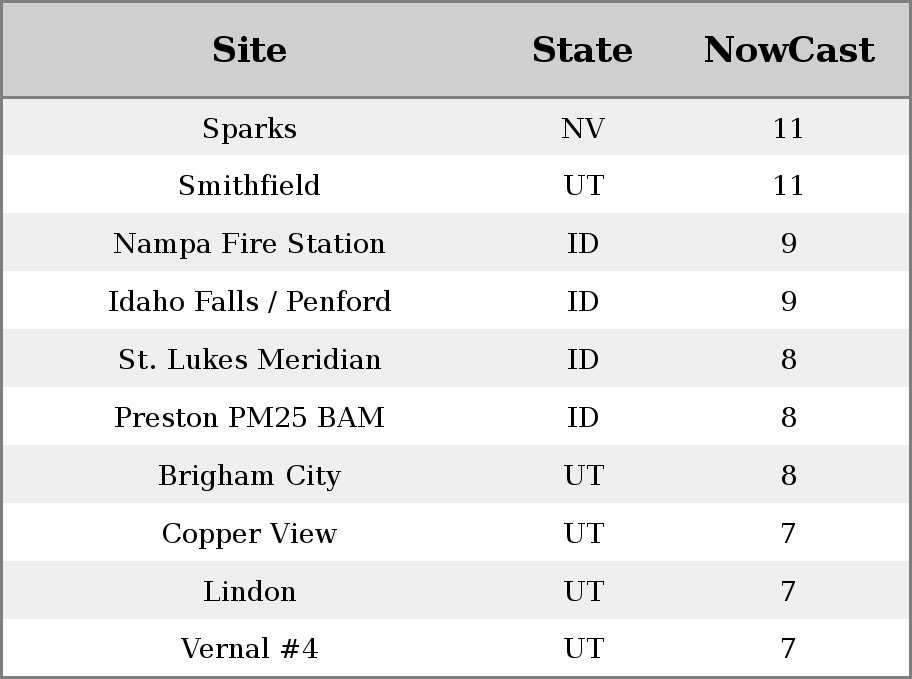This screenshot has width=912, height=679.
Task: Click the Nampa Fire Station row name
Action: click(x=249, y=244)
